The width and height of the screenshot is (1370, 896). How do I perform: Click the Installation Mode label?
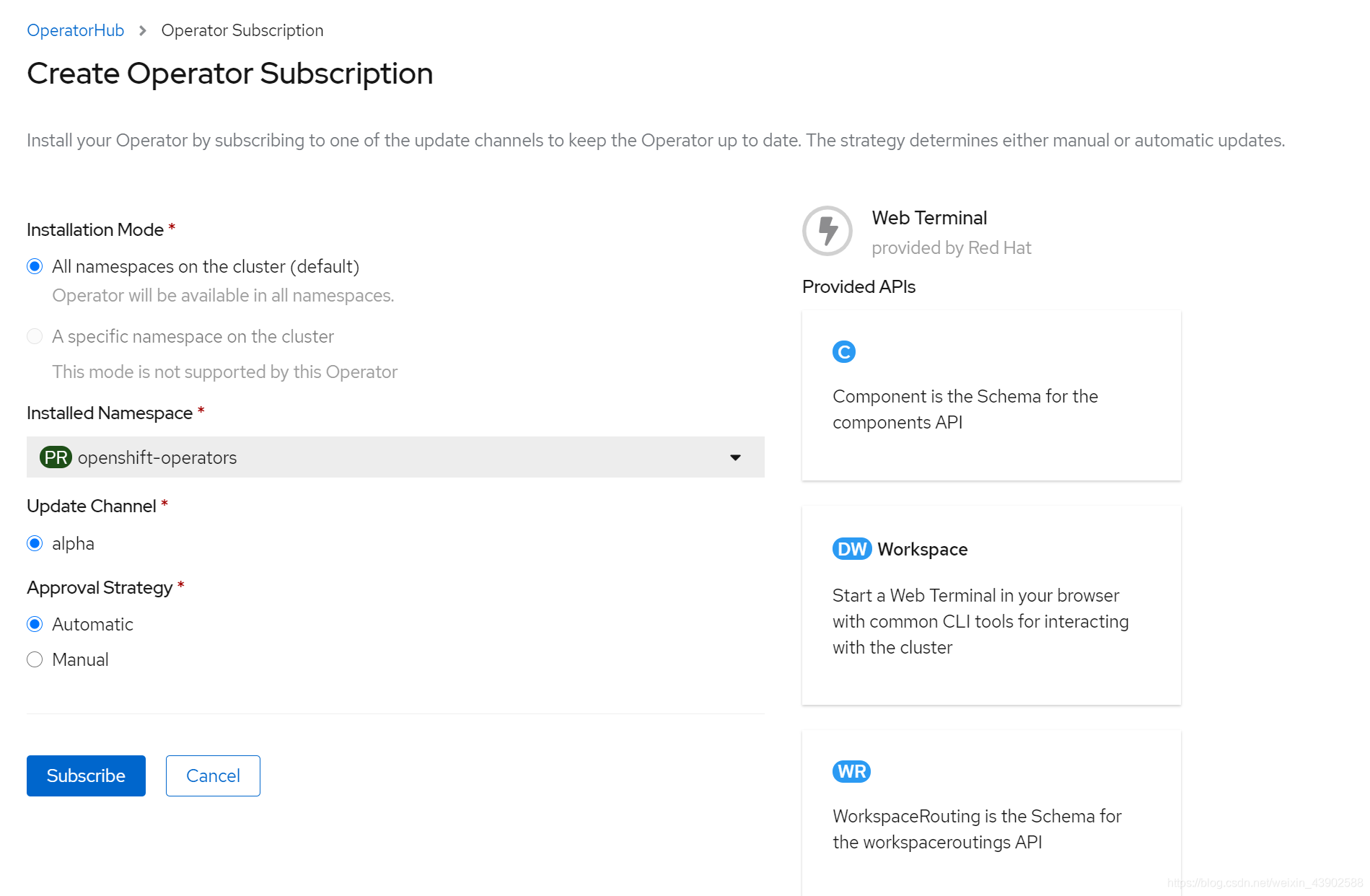tap(95, 229)
